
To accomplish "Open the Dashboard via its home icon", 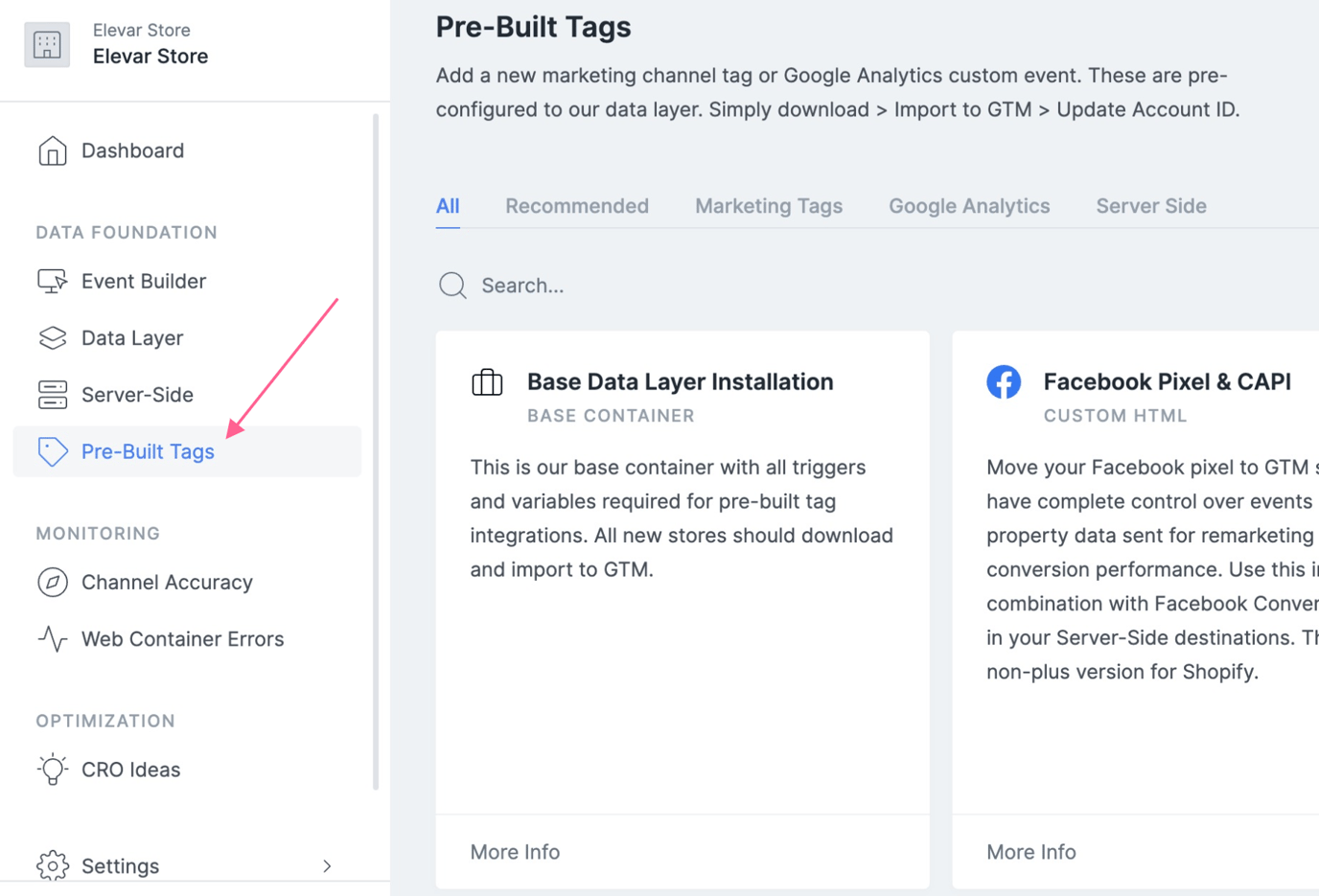I will (54, 149).
